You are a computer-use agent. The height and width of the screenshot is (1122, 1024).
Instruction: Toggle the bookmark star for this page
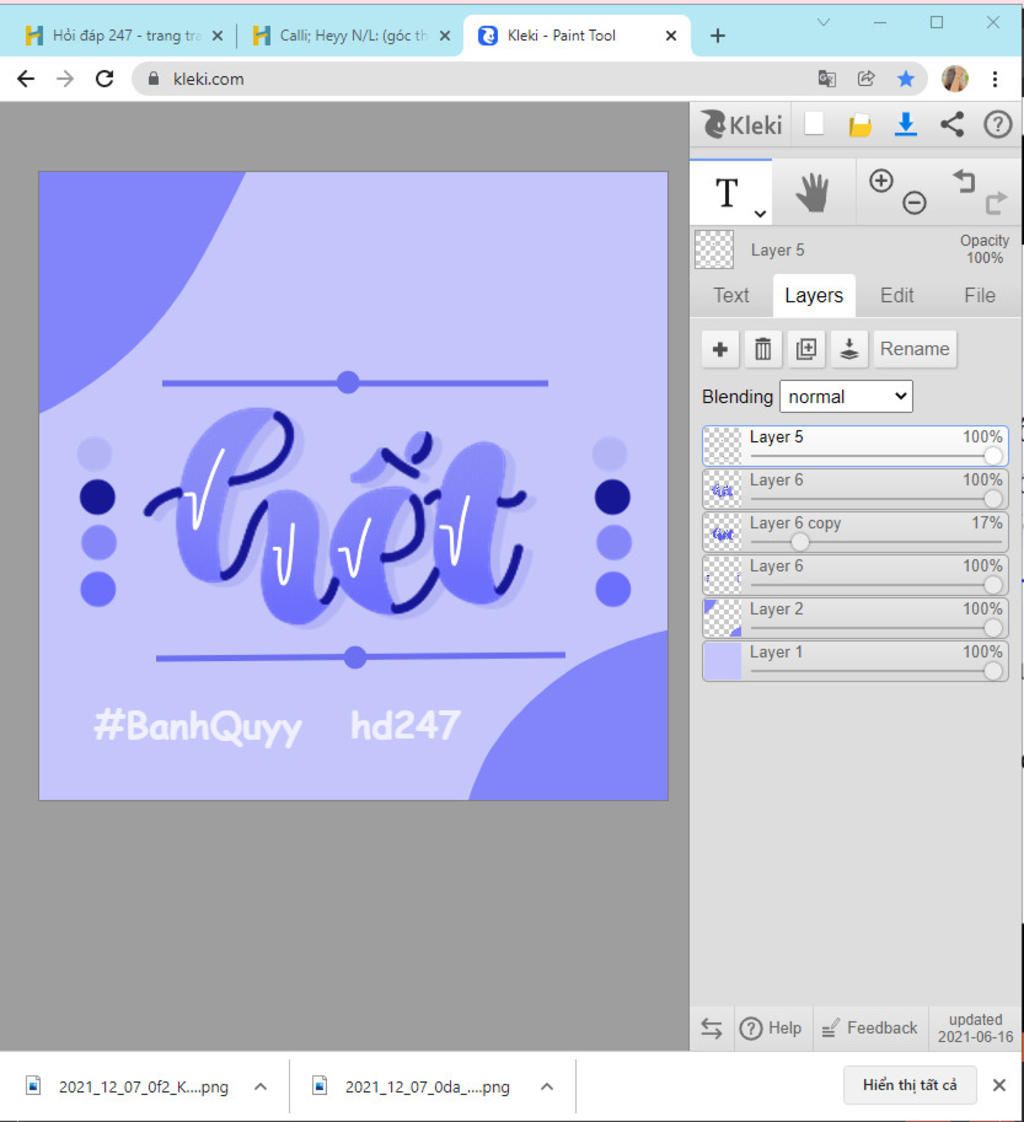[905, 79]
